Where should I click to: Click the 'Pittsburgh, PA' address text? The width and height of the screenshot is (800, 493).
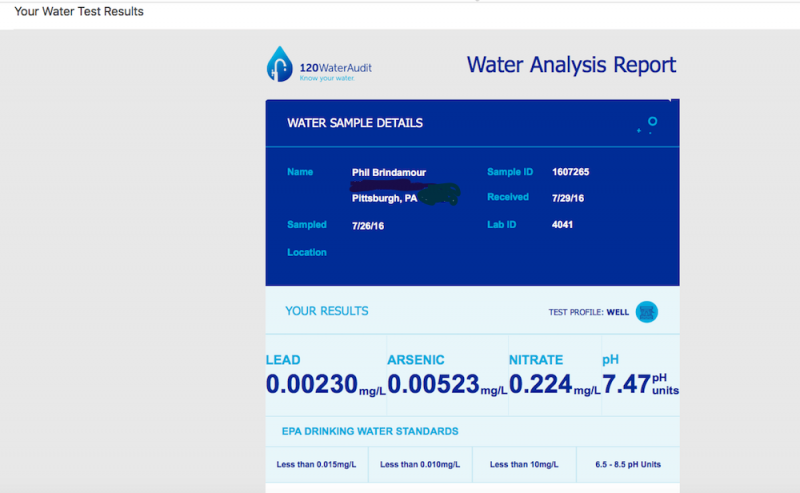coord(384,198)
